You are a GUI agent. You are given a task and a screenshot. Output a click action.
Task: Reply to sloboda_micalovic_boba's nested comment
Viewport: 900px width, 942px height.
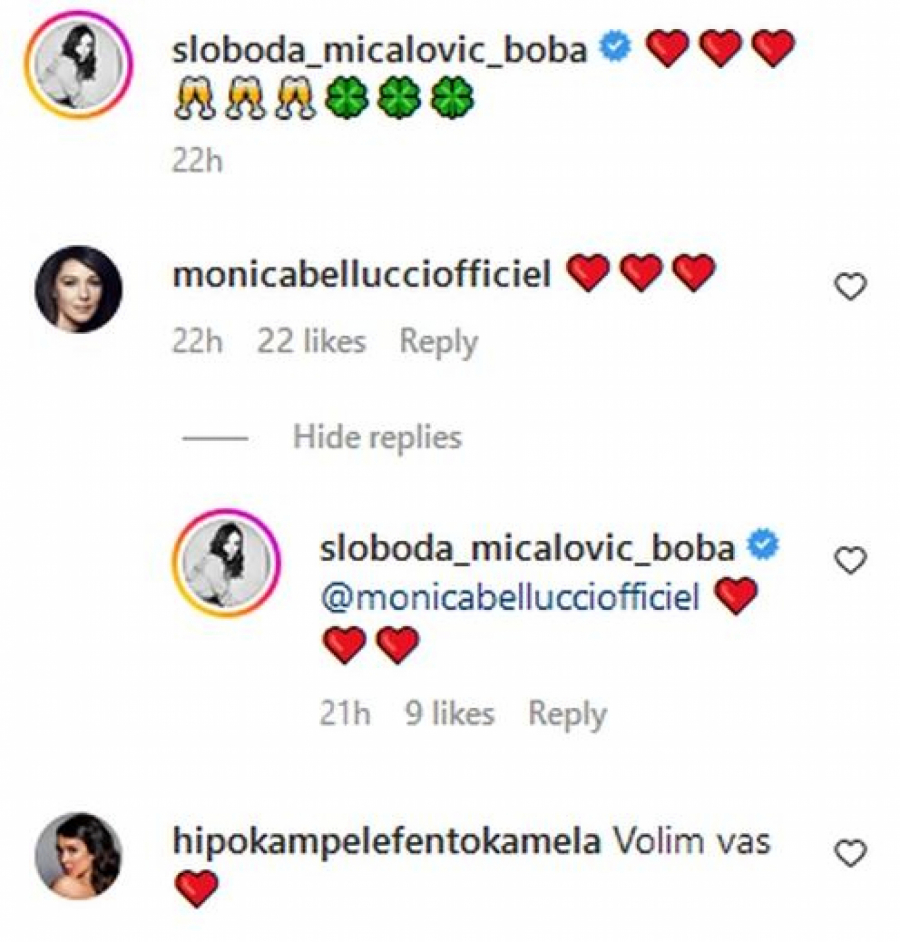(x=567, y=714)
